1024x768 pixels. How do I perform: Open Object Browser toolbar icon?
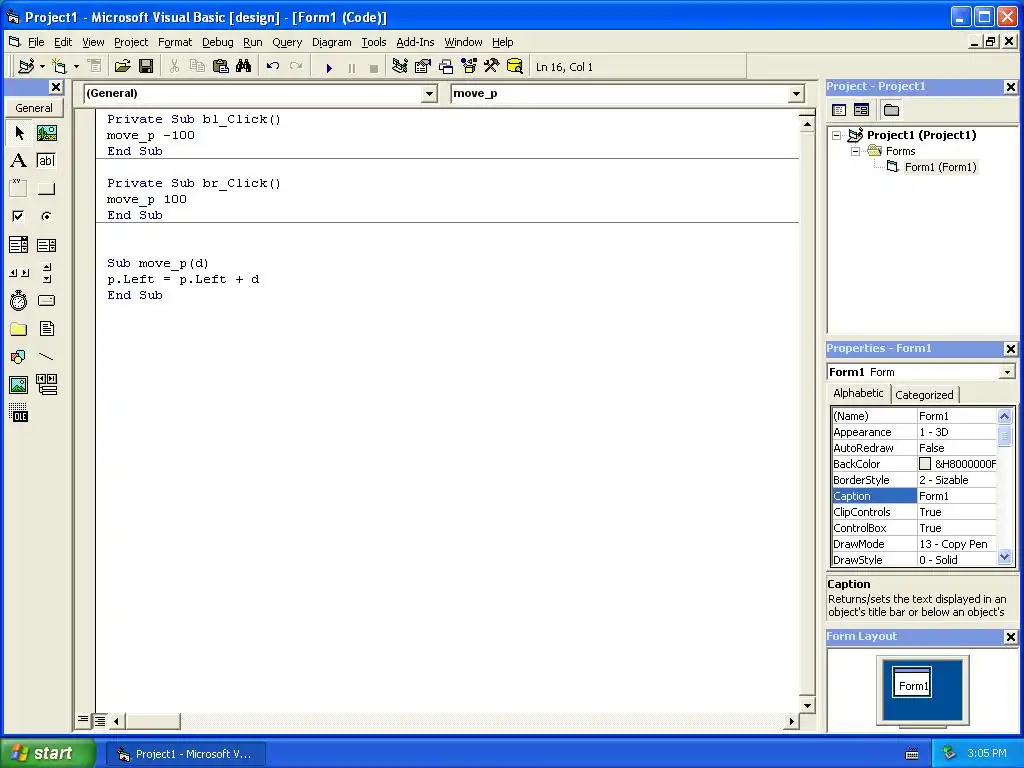469,67
